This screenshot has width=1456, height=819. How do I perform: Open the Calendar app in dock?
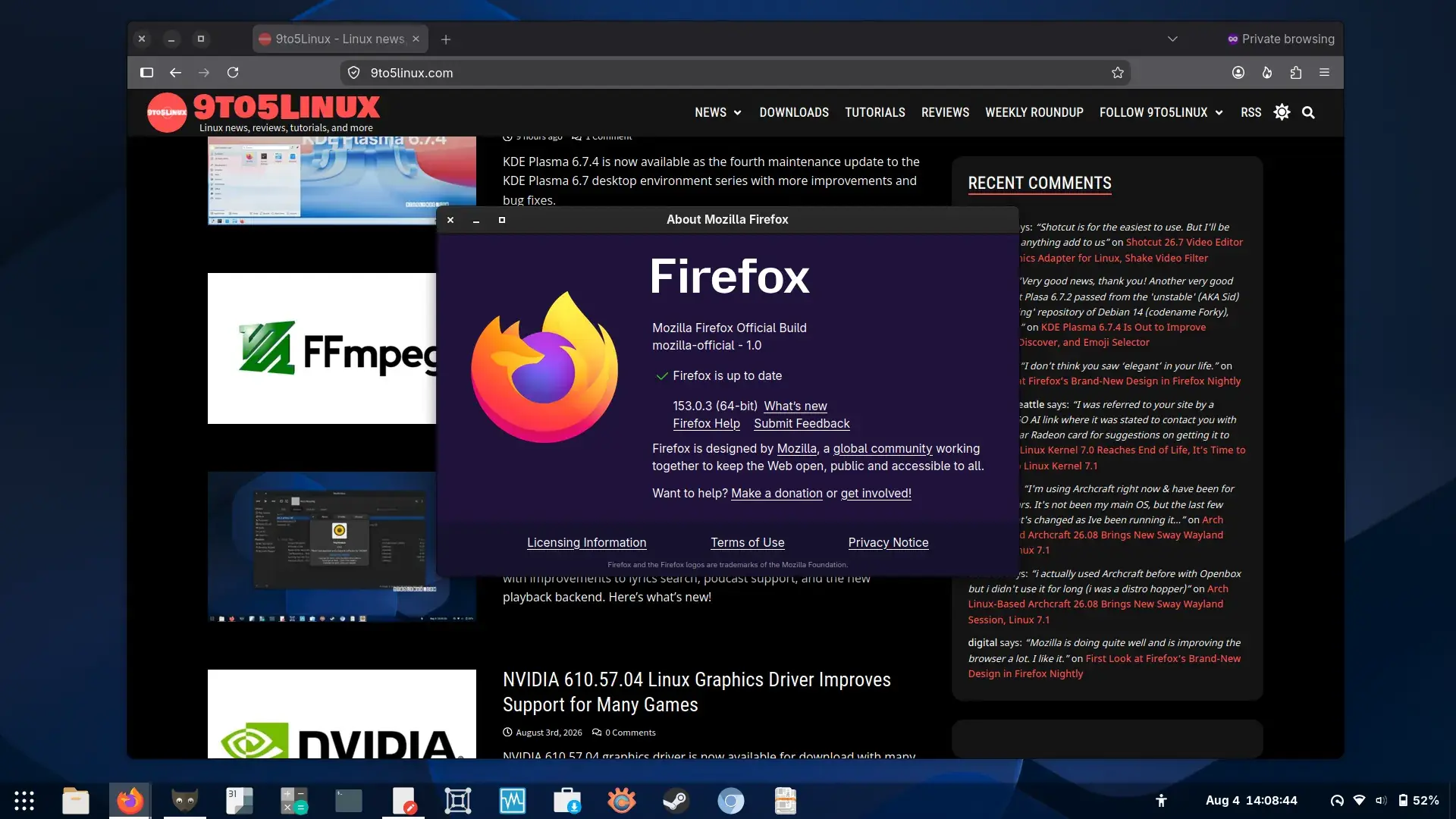[240, 801]
